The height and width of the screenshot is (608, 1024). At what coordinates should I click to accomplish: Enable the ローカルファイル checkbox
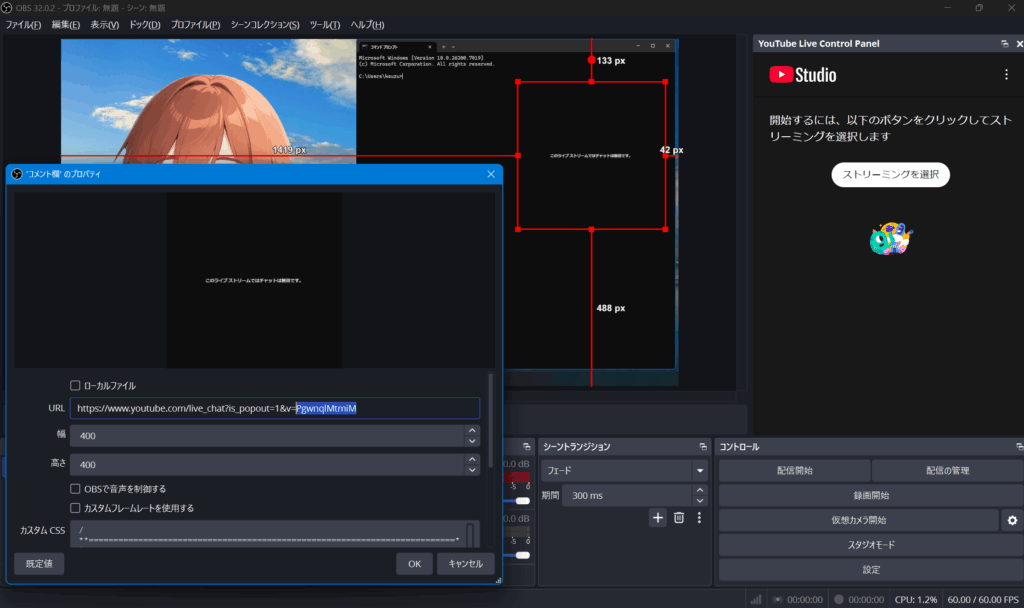(75, 385)
